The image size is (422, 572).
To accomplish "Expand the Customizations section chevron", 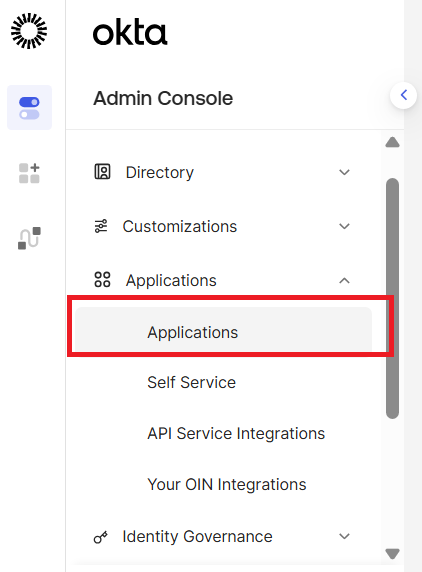I will [344, 226].
